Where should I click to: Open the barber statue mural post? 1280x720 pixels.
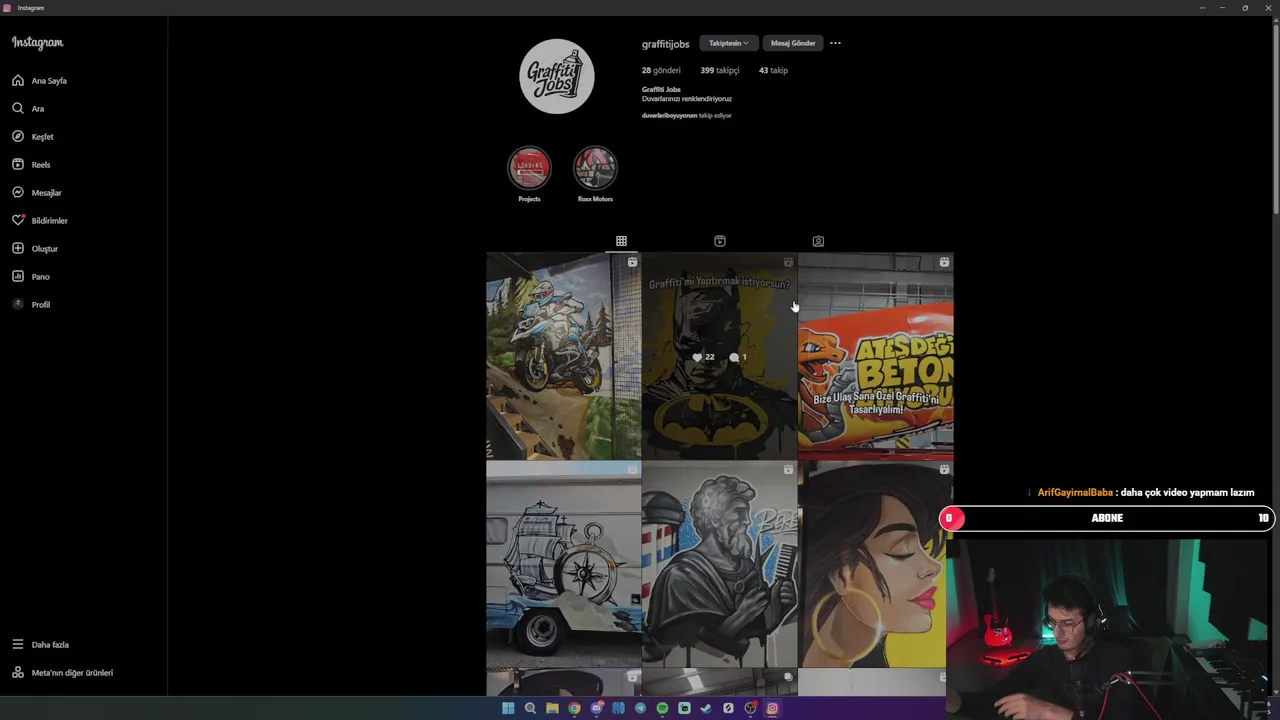coord(719,564)
